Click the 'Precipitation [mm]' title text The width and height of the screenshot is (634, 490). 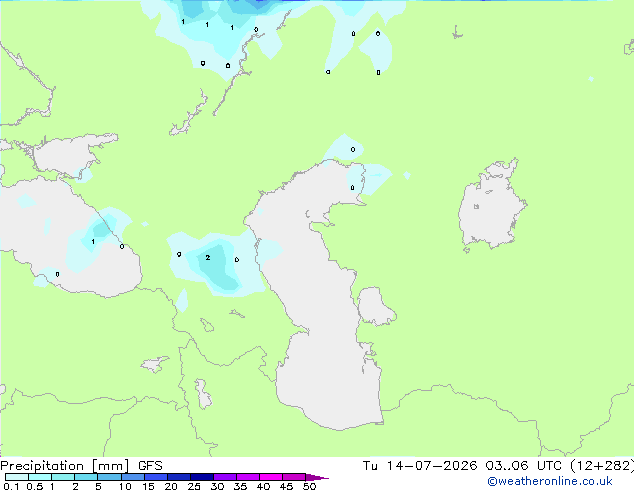tap(64, 466)
